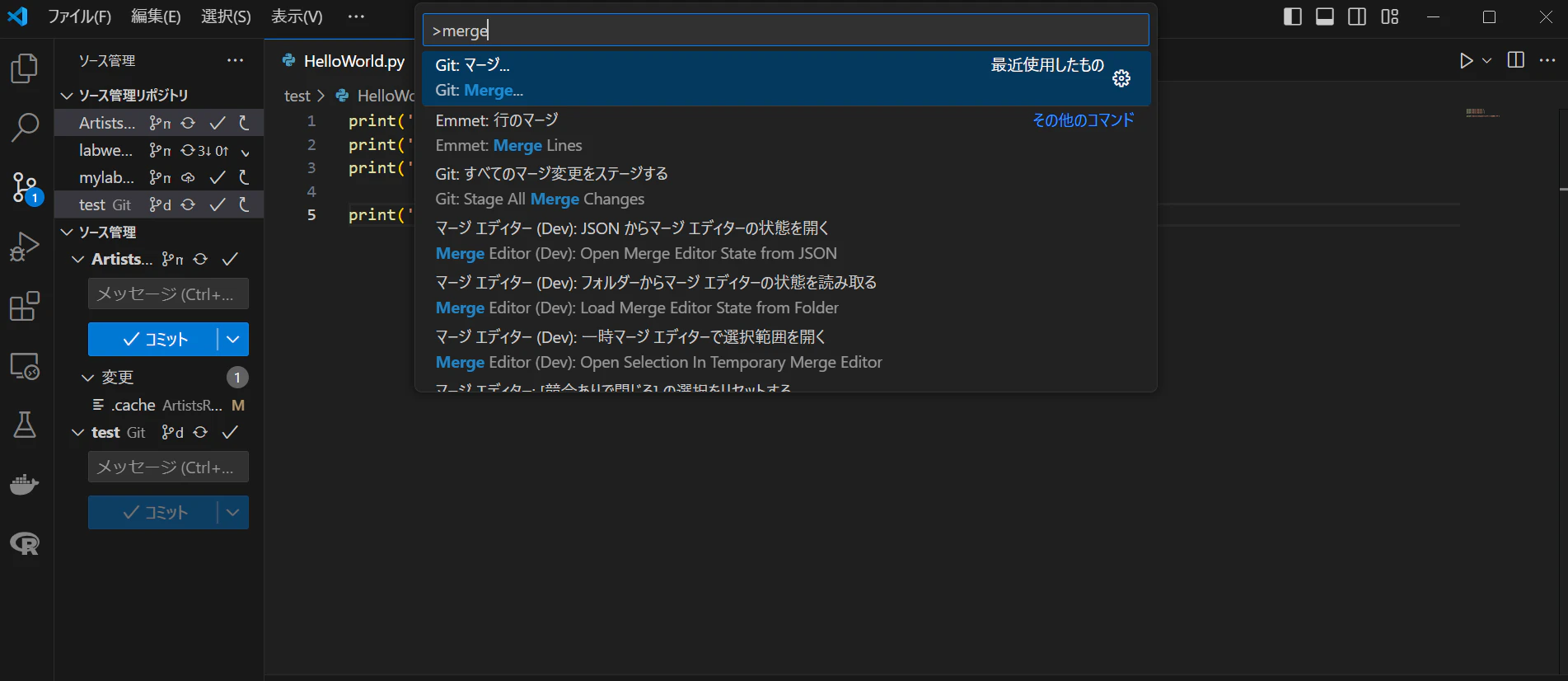Open 表示(V) menu
The image size is (1568, 681).
(x=297, y=16)
